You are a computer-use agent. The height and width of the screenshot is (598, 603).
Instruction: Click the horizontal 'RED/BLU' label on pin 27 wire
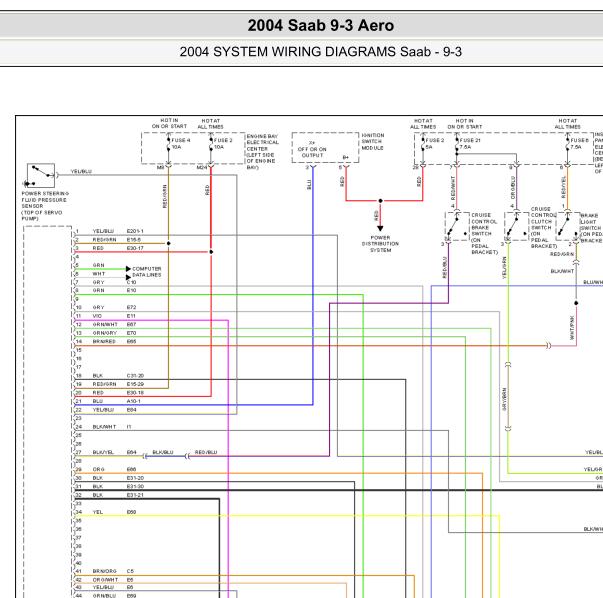point(206,452)
